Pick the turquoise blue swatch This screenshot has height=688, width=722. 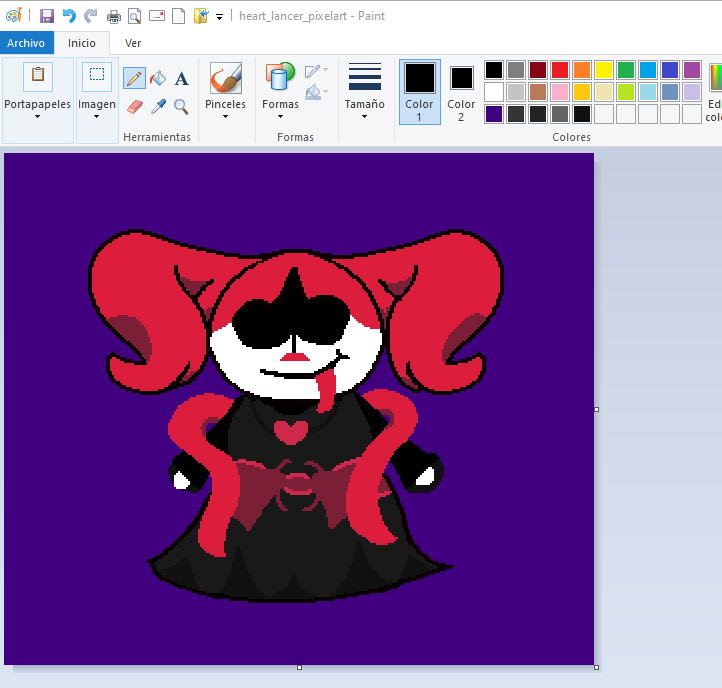tap(648, 70)
